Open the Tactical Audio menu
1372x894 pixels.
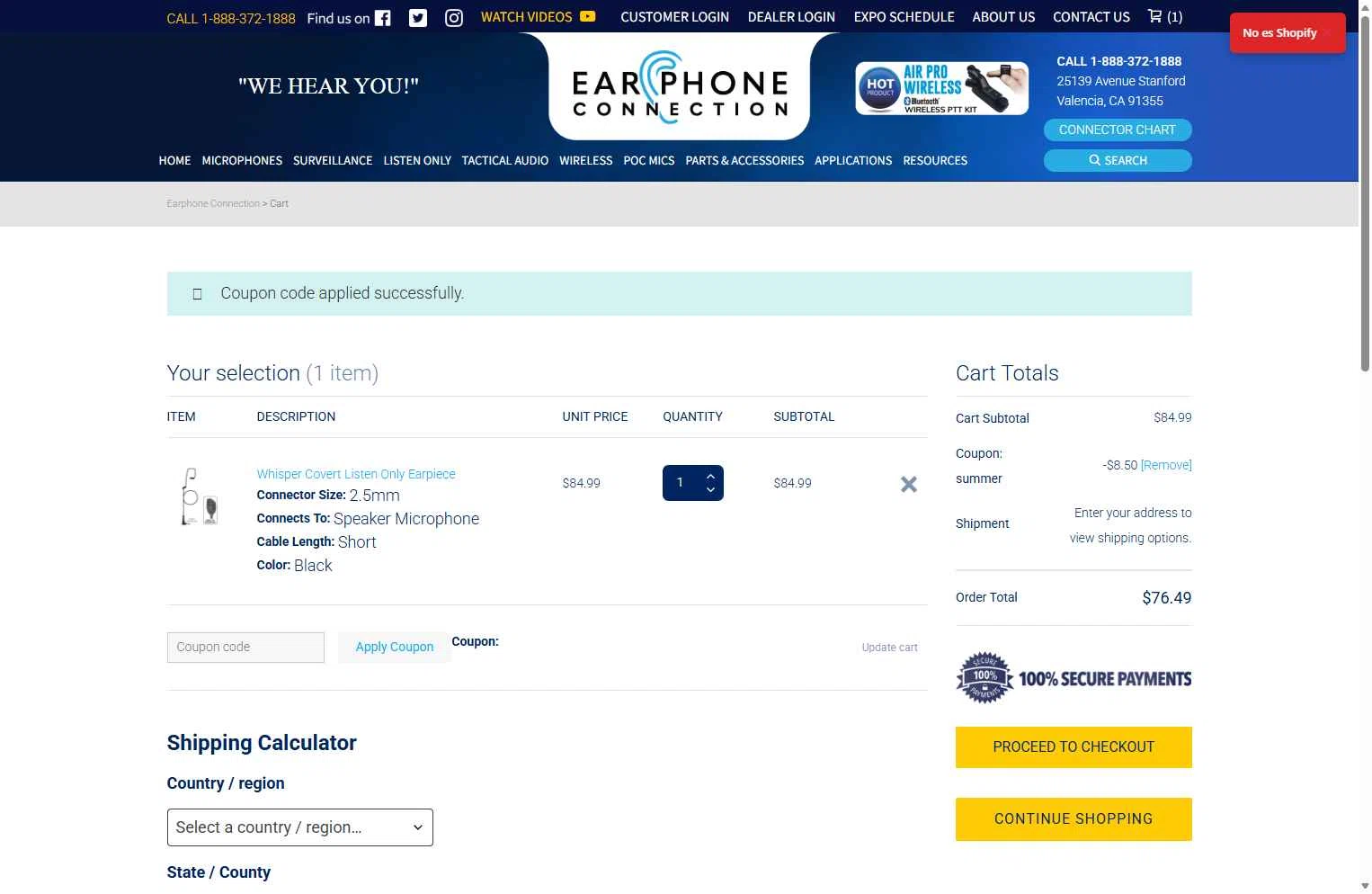point(505,161)
